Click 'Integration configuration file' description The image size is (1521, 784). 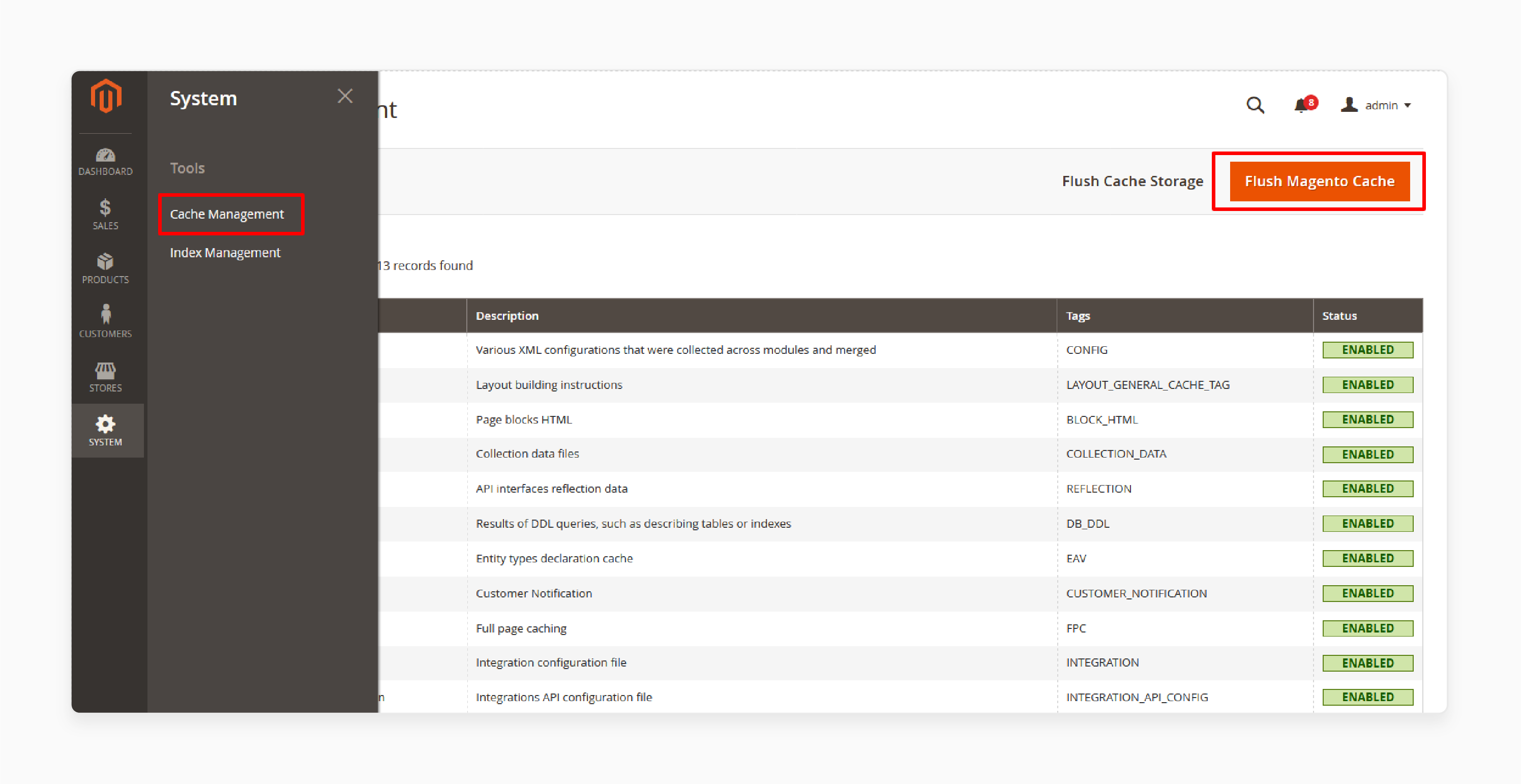point(551,662)
